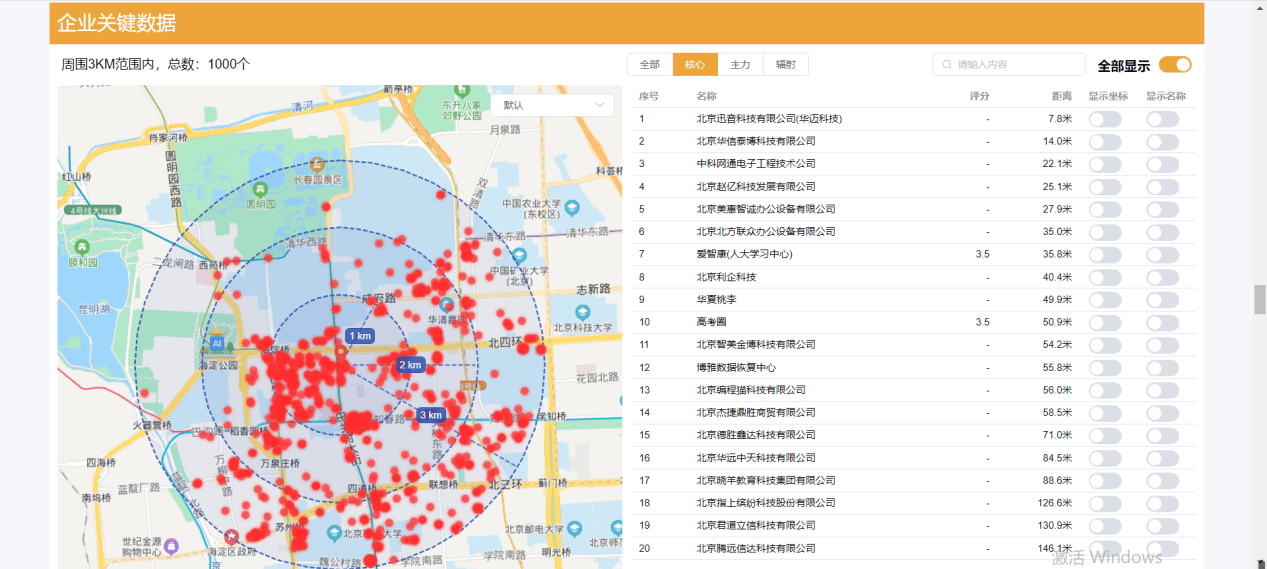This screenshot has height=569, width=1267.
Task: Enable 显示坐标 for 高考圈 row
Action: click(x=1104, y=322)
